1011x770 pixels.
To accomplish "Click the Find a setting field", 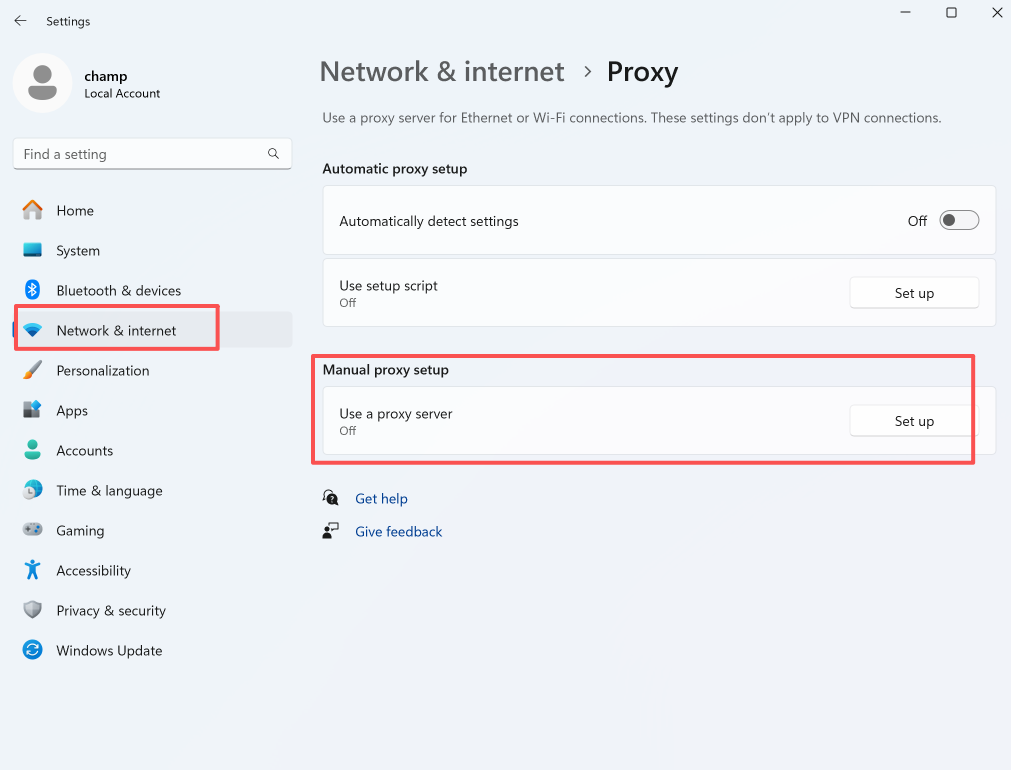I will [x=140, y=154].
